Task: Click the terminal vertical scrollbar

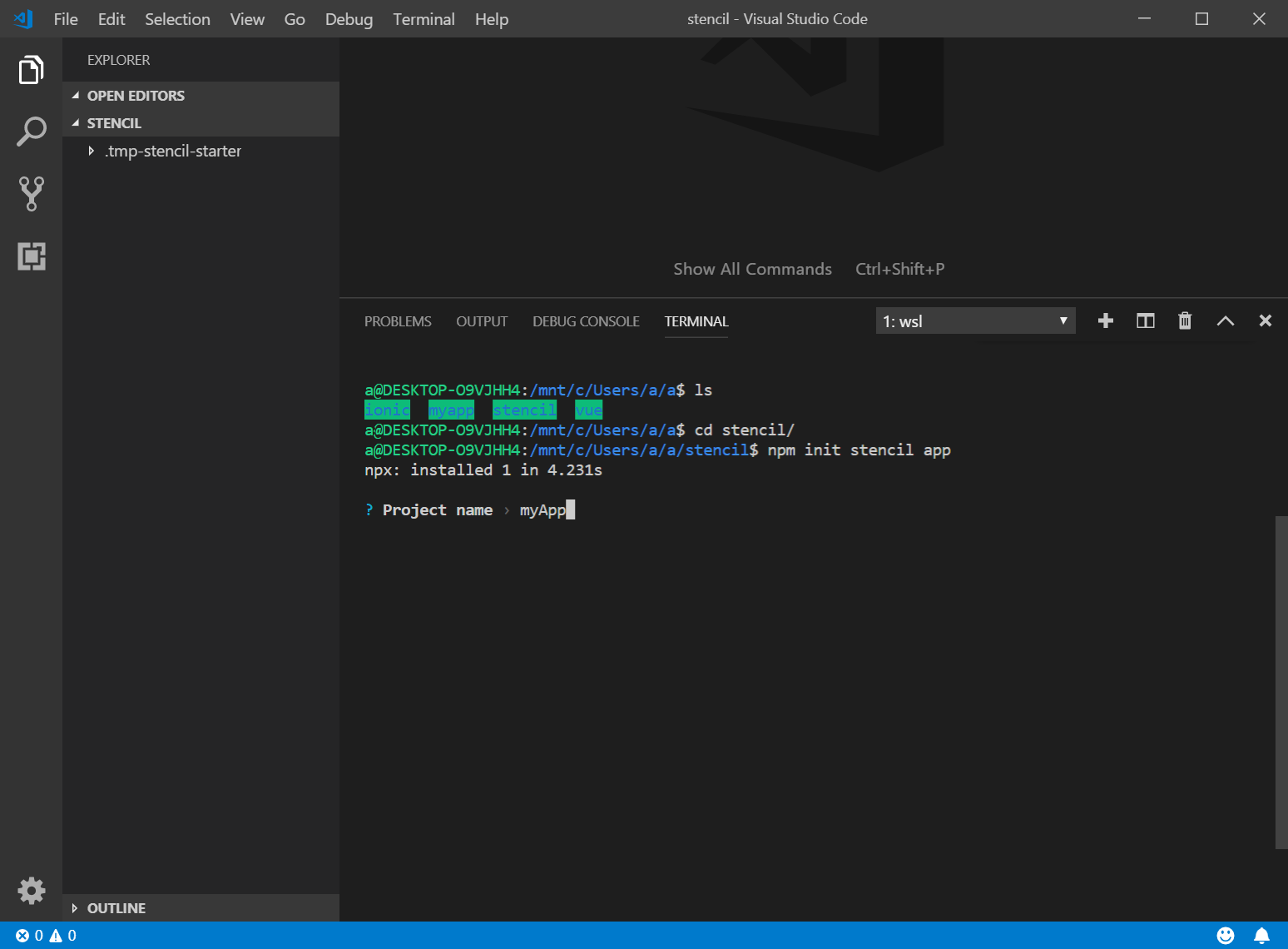Action: click(1281, 683)
